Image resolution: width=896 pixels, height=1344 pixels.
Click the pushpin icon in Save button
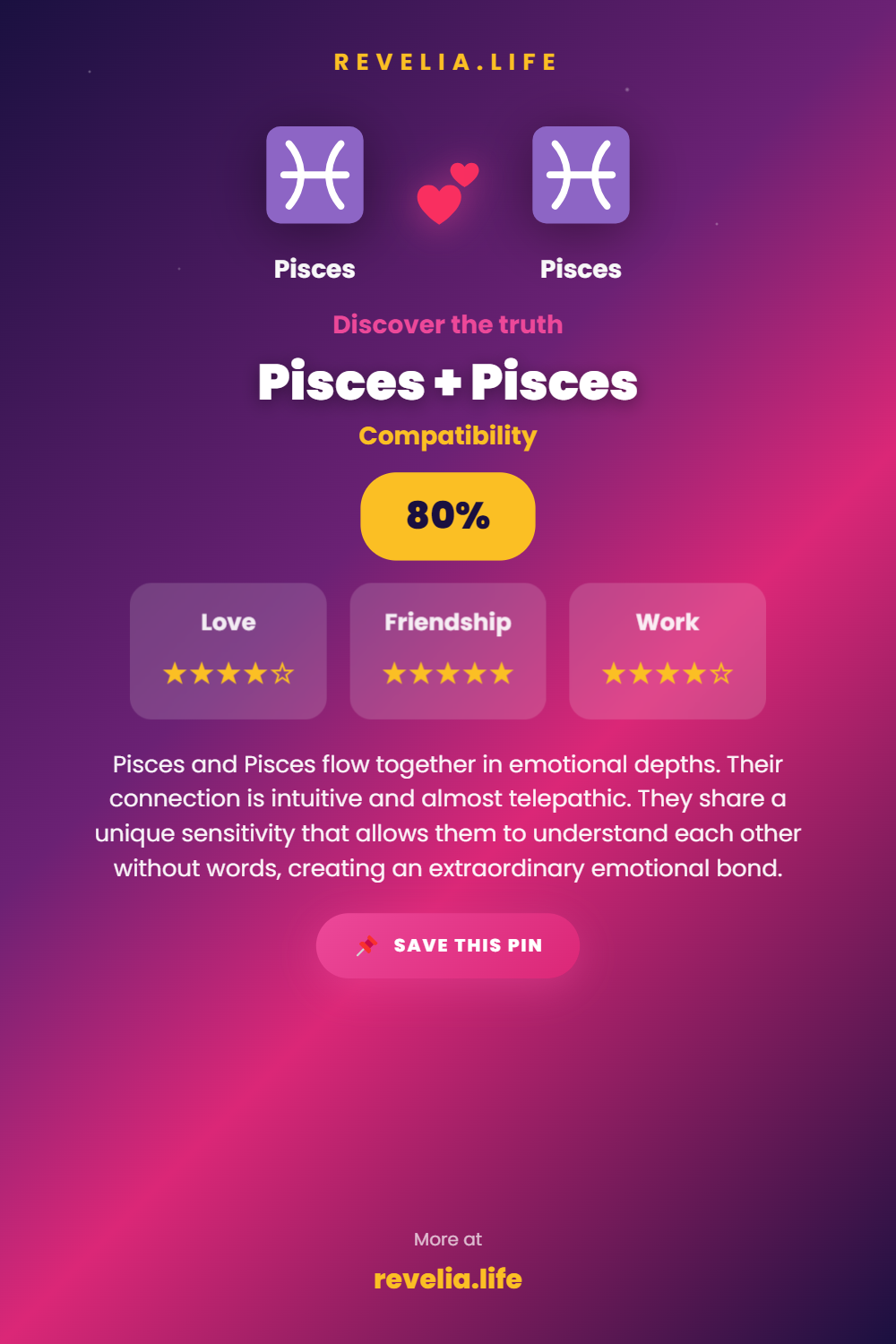(x=366, y=946)
